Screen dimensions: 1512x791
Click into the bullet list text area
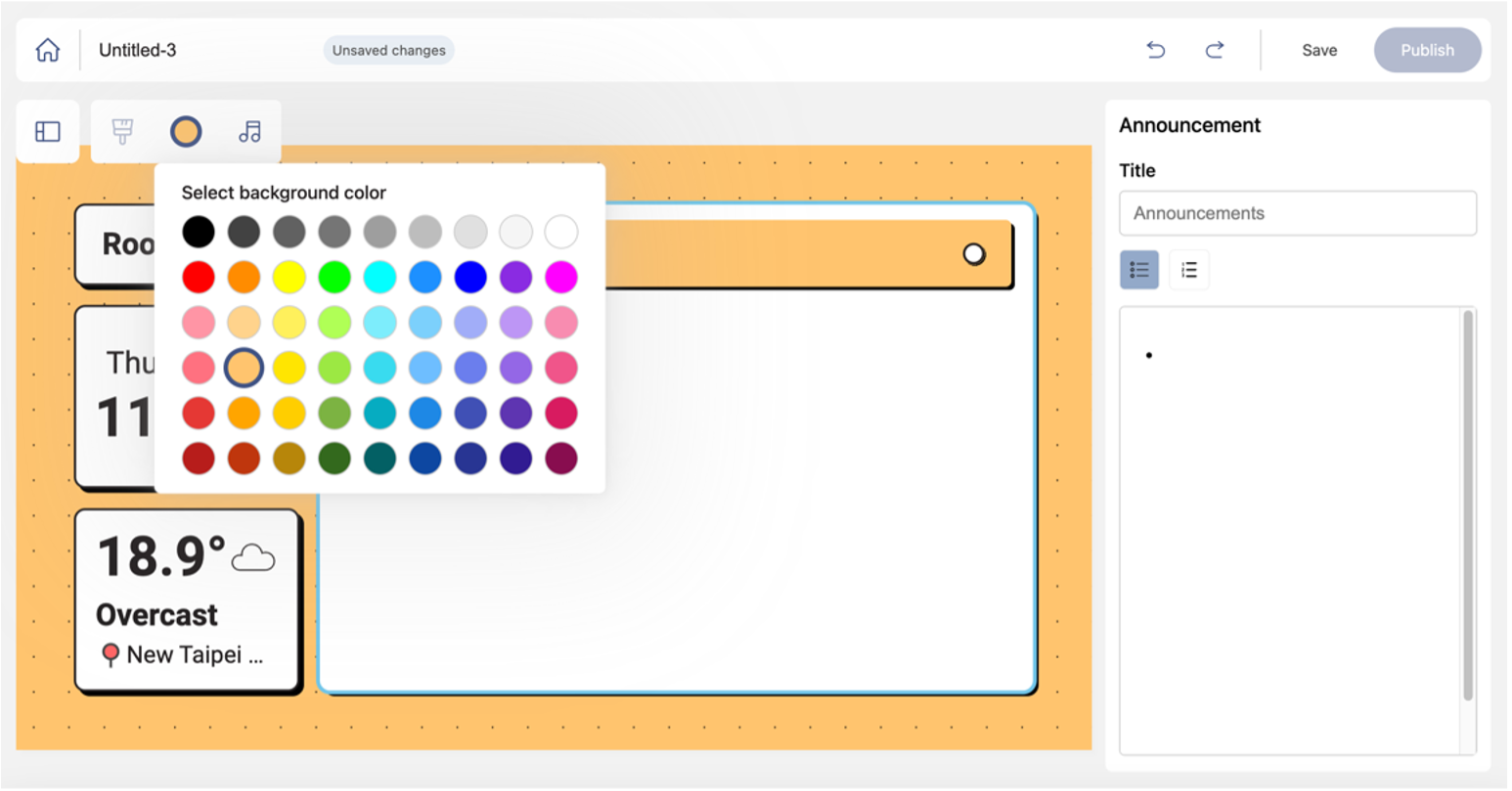pos(1291,530)
